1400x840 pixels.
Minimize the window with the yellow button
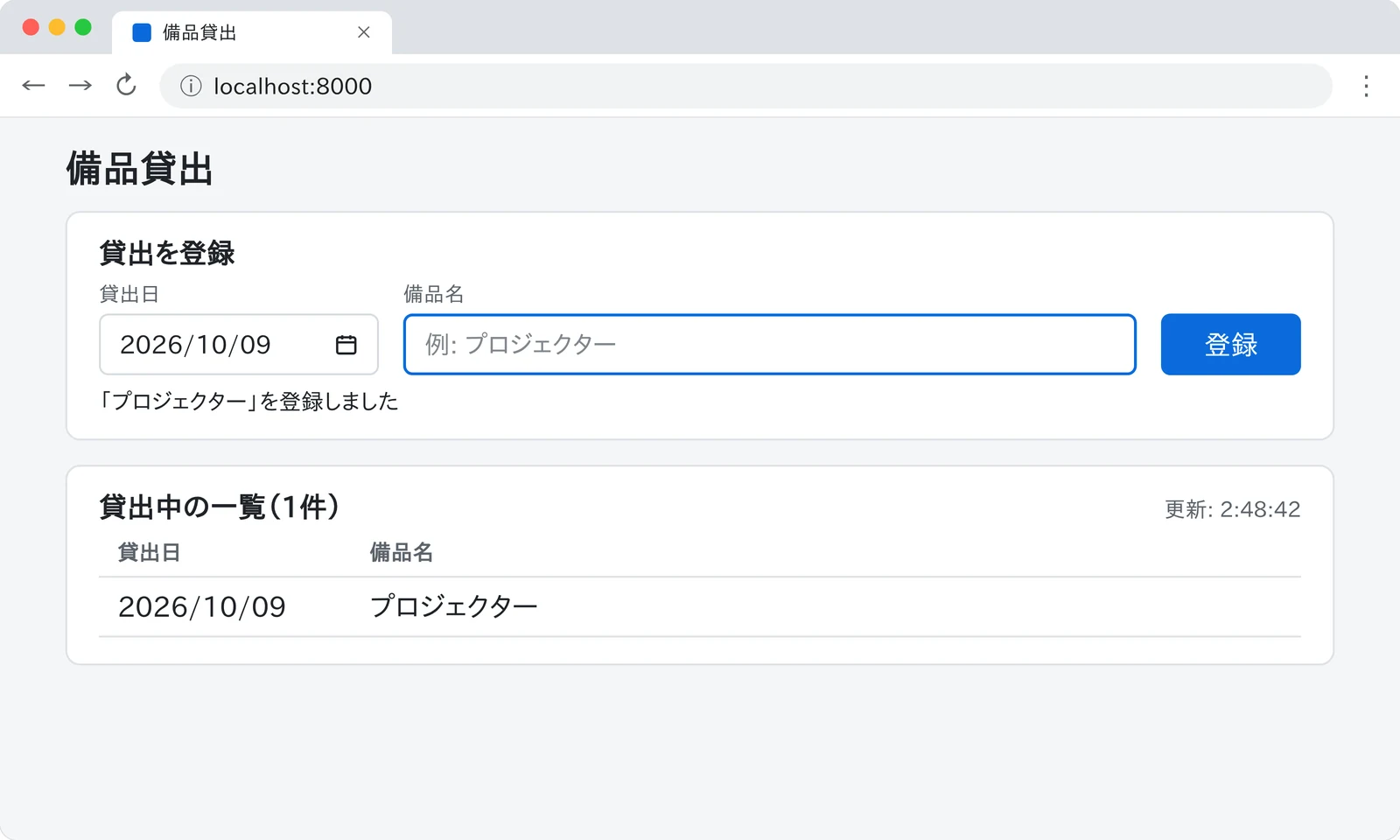[57, 27]
